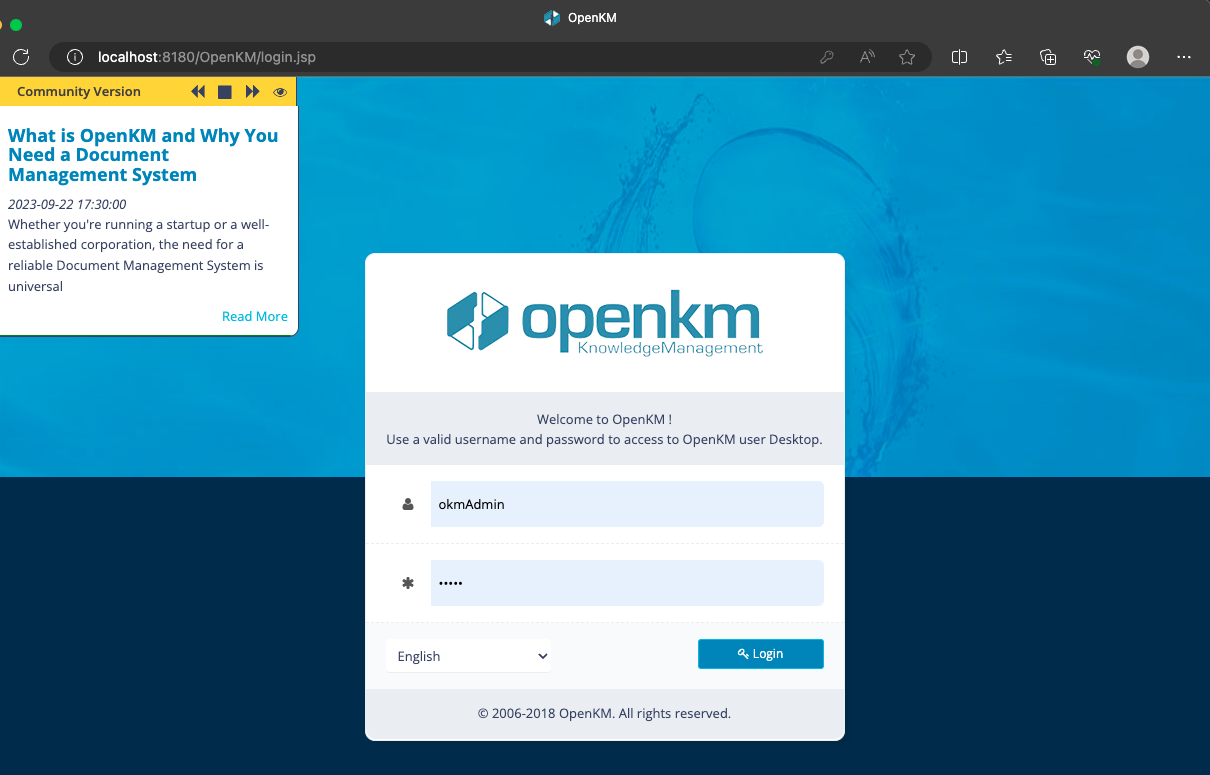
Task: Skip forward to the next news item
Action: pyautogui.click(x=253, y=92)
